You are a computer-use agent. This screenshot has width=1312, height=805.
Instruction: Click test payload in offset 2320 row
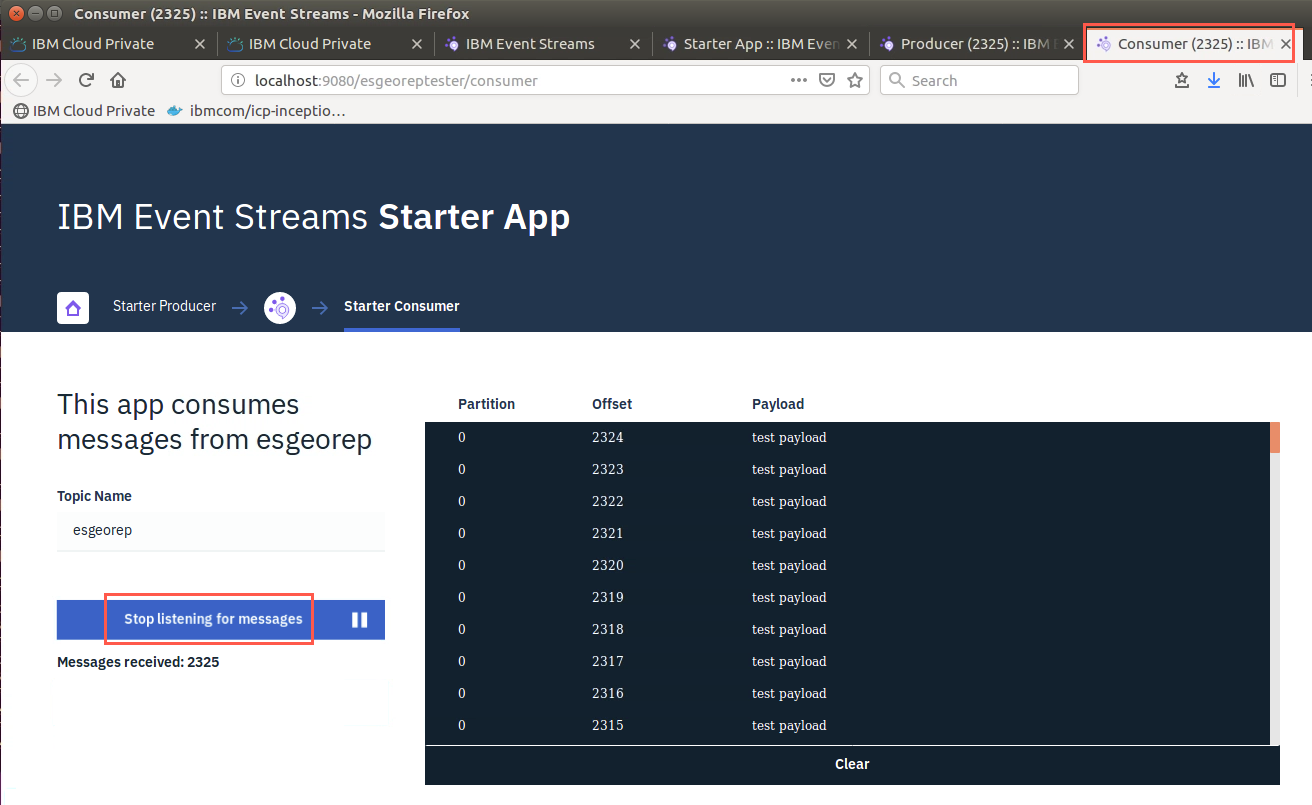789,566
